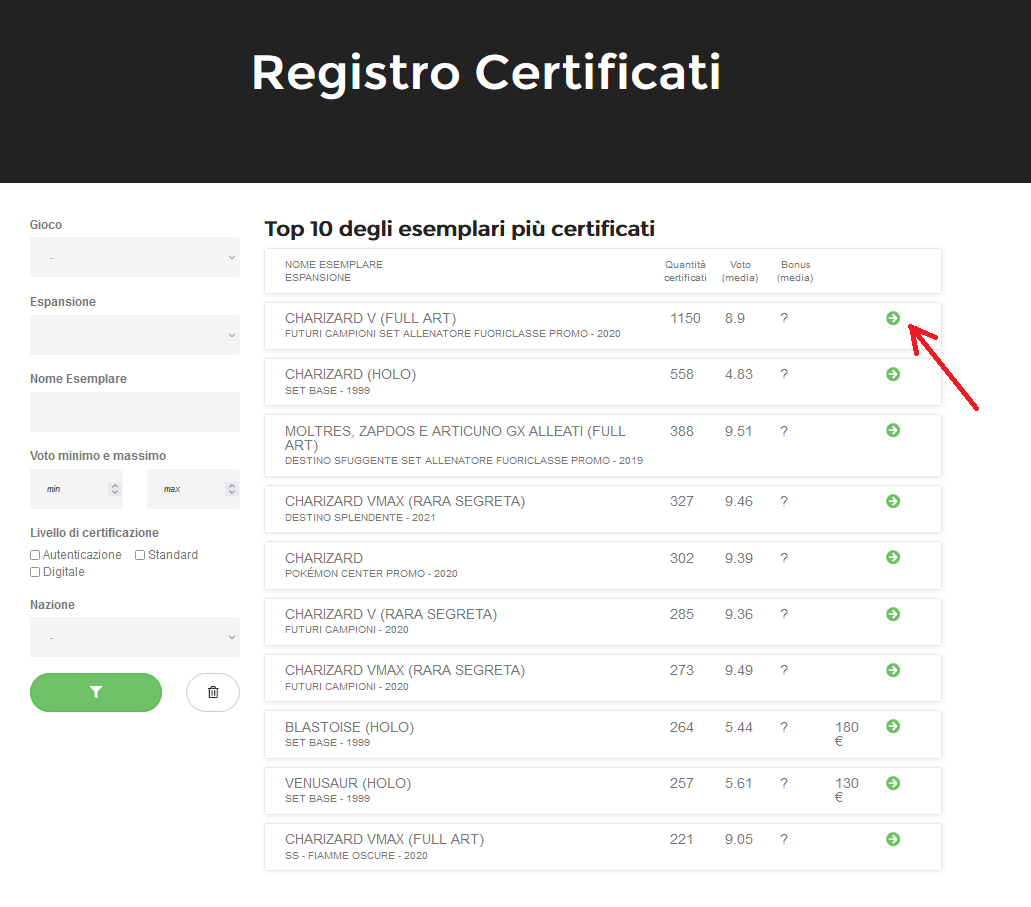Select SS - FIAMME OSCURE - 2020 subtitle
This screenshot has width=1031, height=907.
[356, 856]
